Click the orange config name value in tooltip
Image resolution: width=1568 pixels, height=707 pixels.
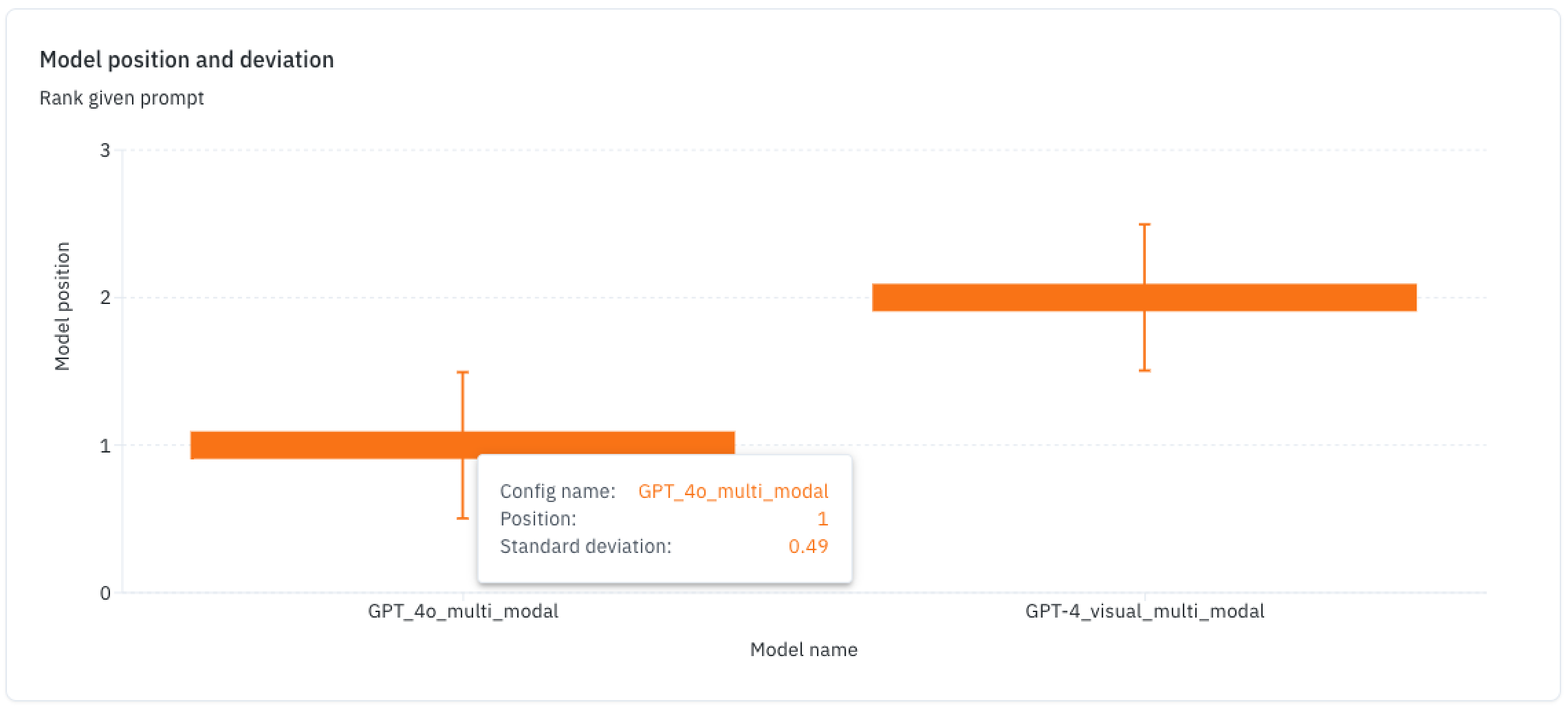(x=733, y=491)
